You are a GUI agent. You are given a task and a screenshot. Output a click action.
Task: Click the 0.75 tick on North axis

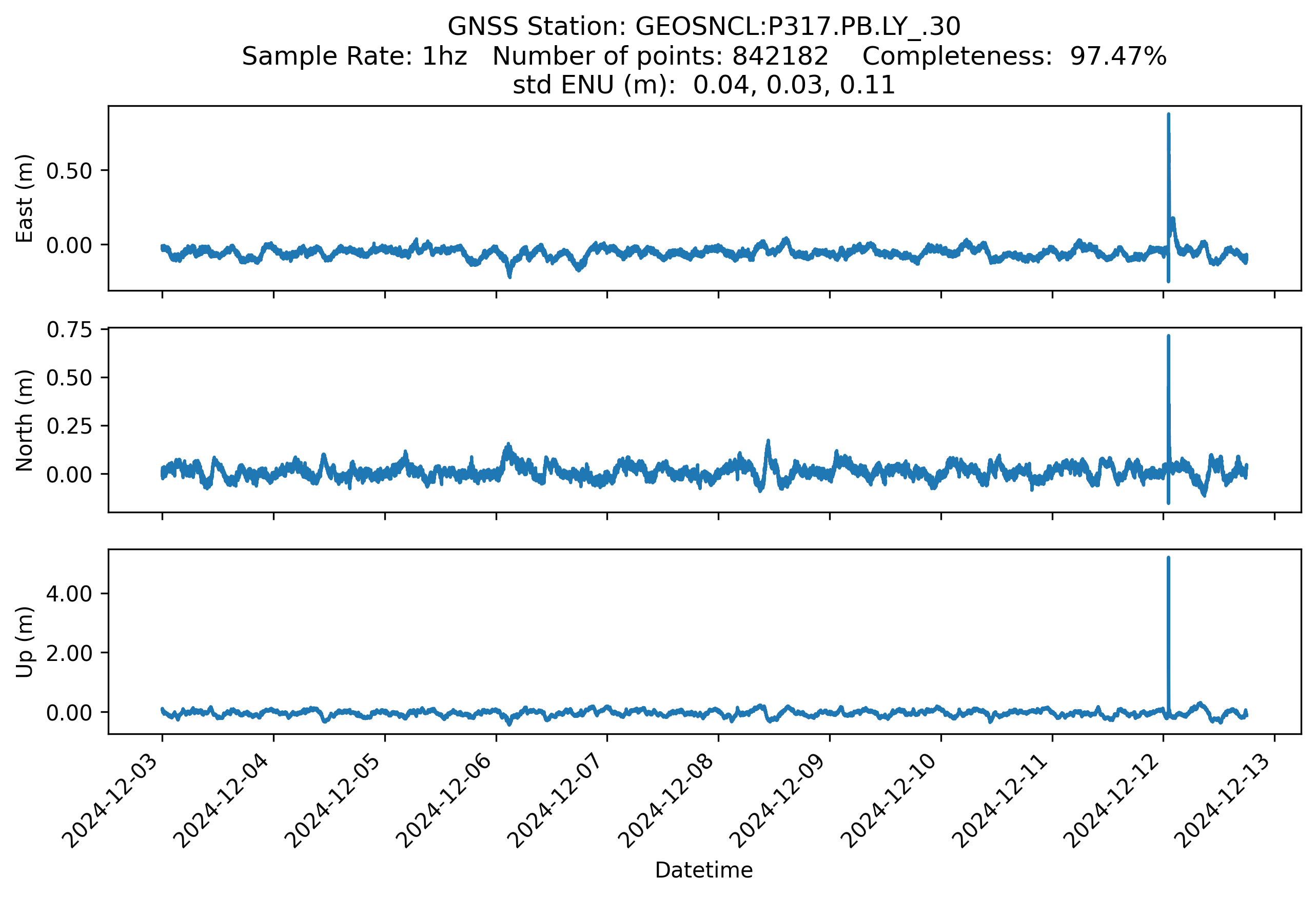coord(69,329)
